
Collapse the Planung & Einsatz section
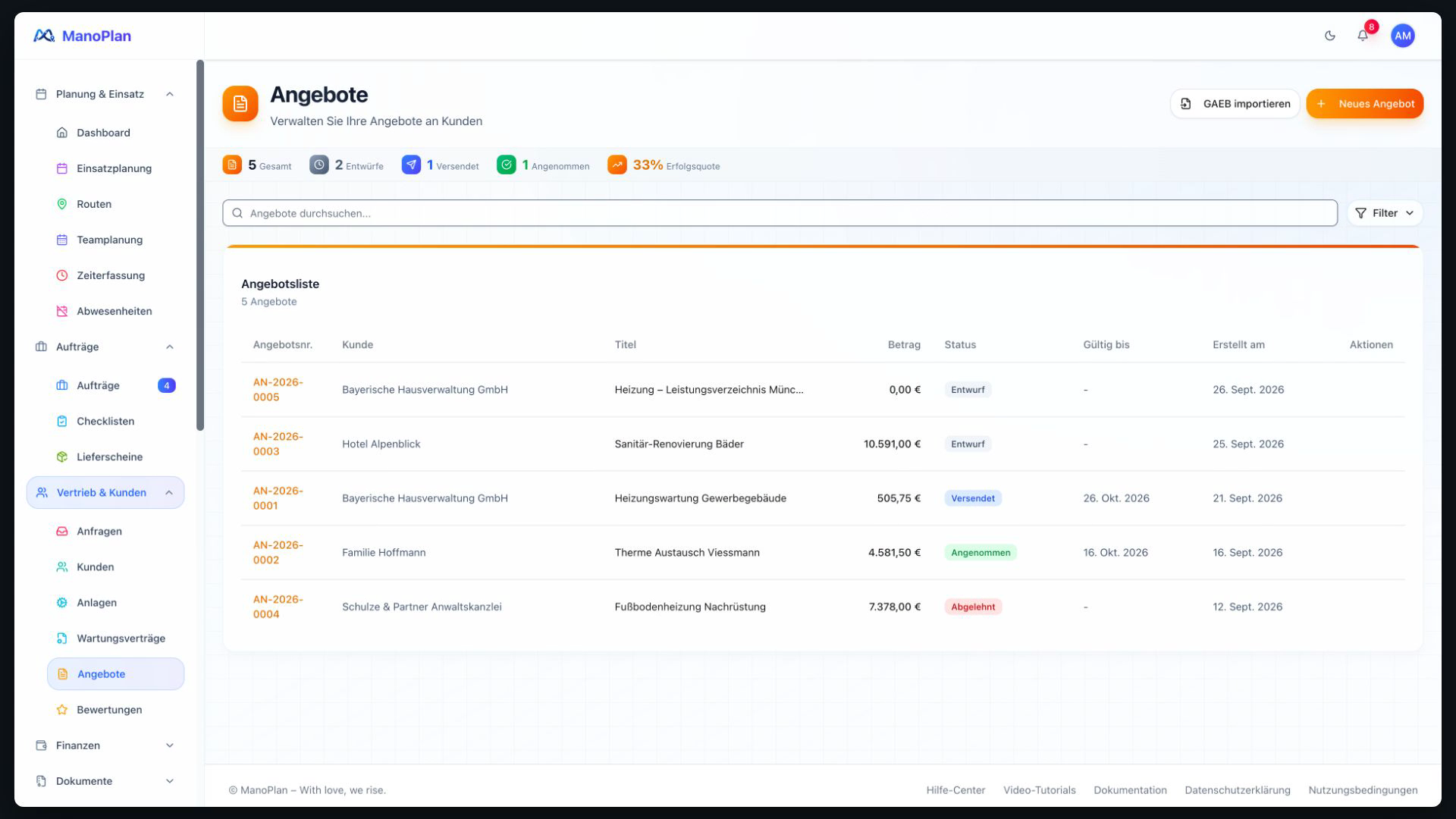tap(170, 94)
